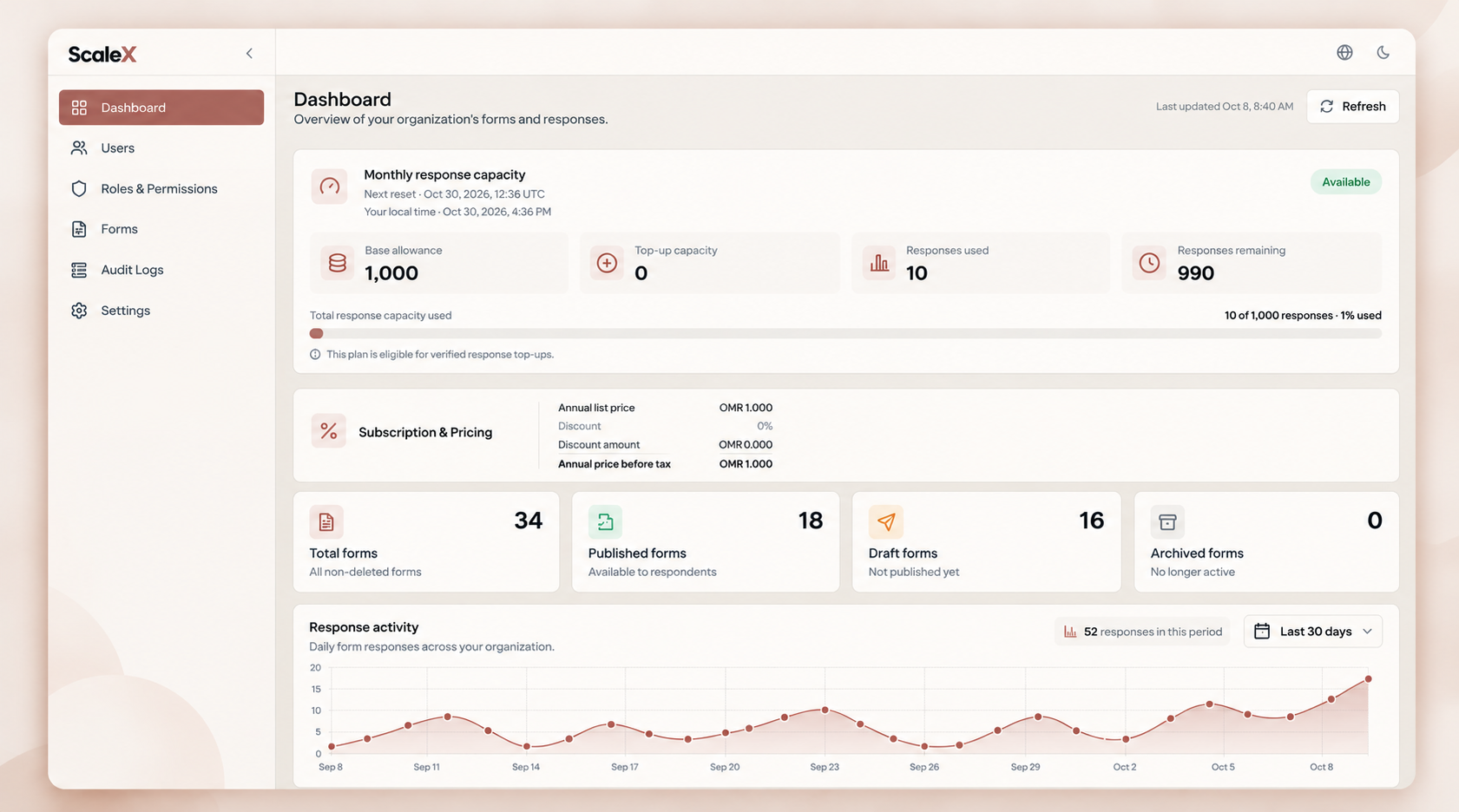Click the '990' responses remaining value

pos(1196,273)
